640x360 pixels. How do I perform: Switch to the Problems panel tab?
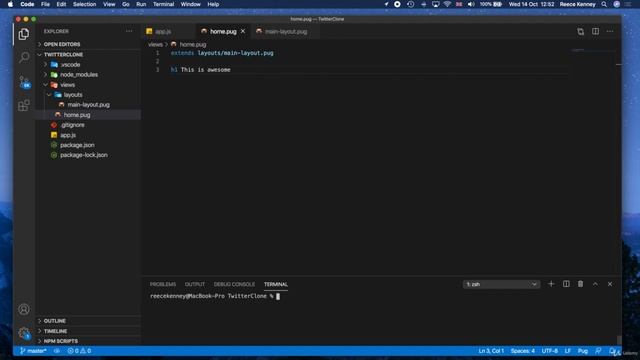coord(162,284)
